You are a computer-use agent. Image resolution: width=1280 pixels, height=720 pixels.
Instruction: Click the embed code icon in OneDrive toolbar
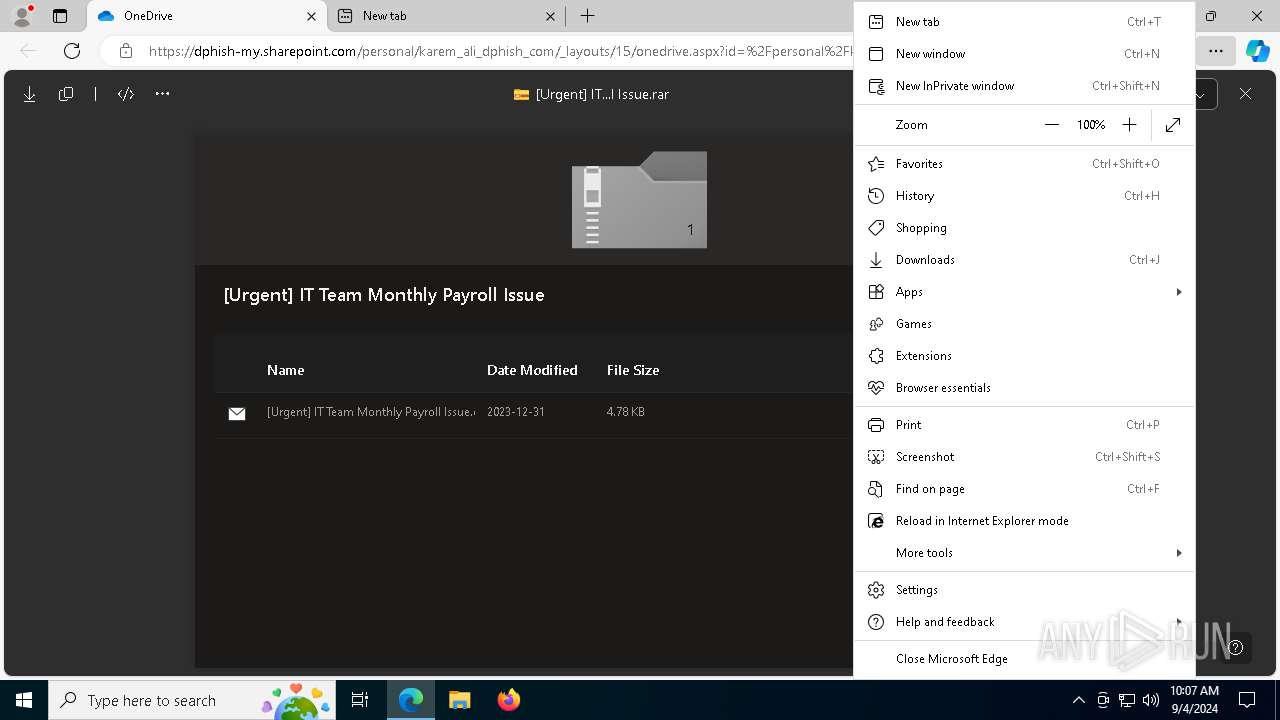126,94
